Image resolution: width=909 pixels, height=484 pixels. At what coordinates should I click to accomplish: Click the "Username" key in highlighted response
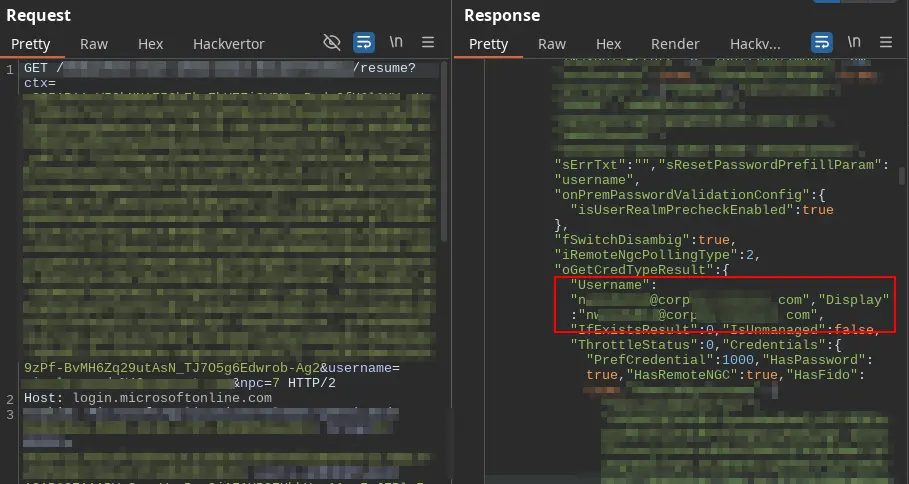[599, 285]
